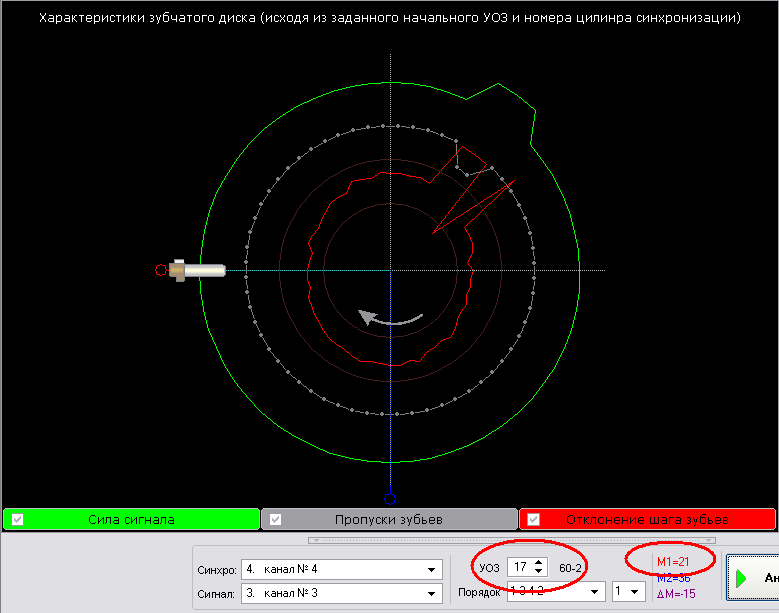
Task: Click the green Сила сигнала legend bar
Action: tap(131, 520)
